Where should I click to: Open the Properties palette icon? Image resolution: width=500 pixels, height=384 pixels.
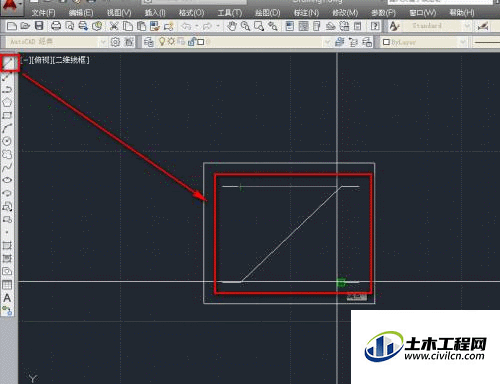(290, 26)
